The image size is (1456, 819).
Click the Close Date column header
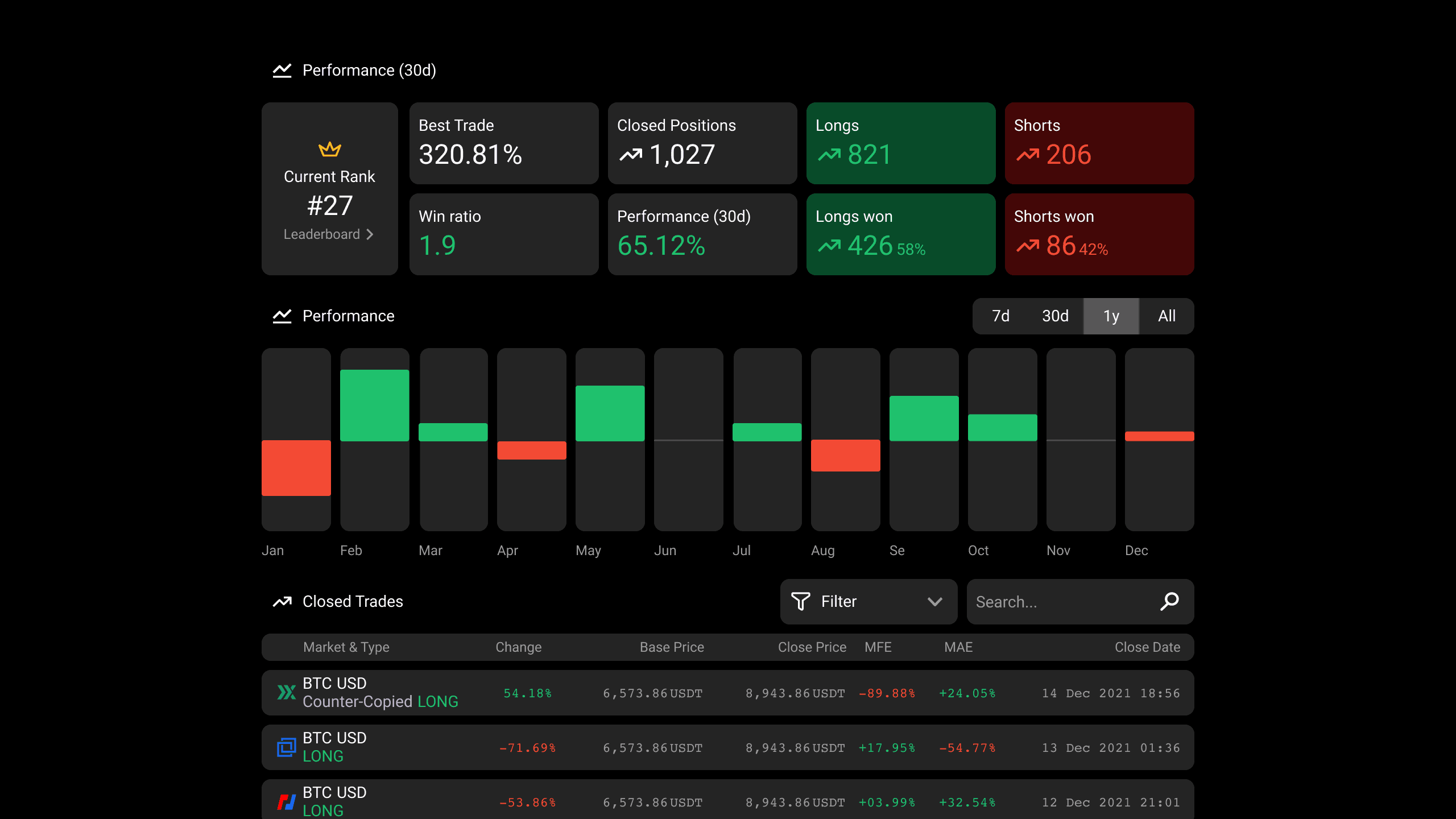pos(1147,647)
